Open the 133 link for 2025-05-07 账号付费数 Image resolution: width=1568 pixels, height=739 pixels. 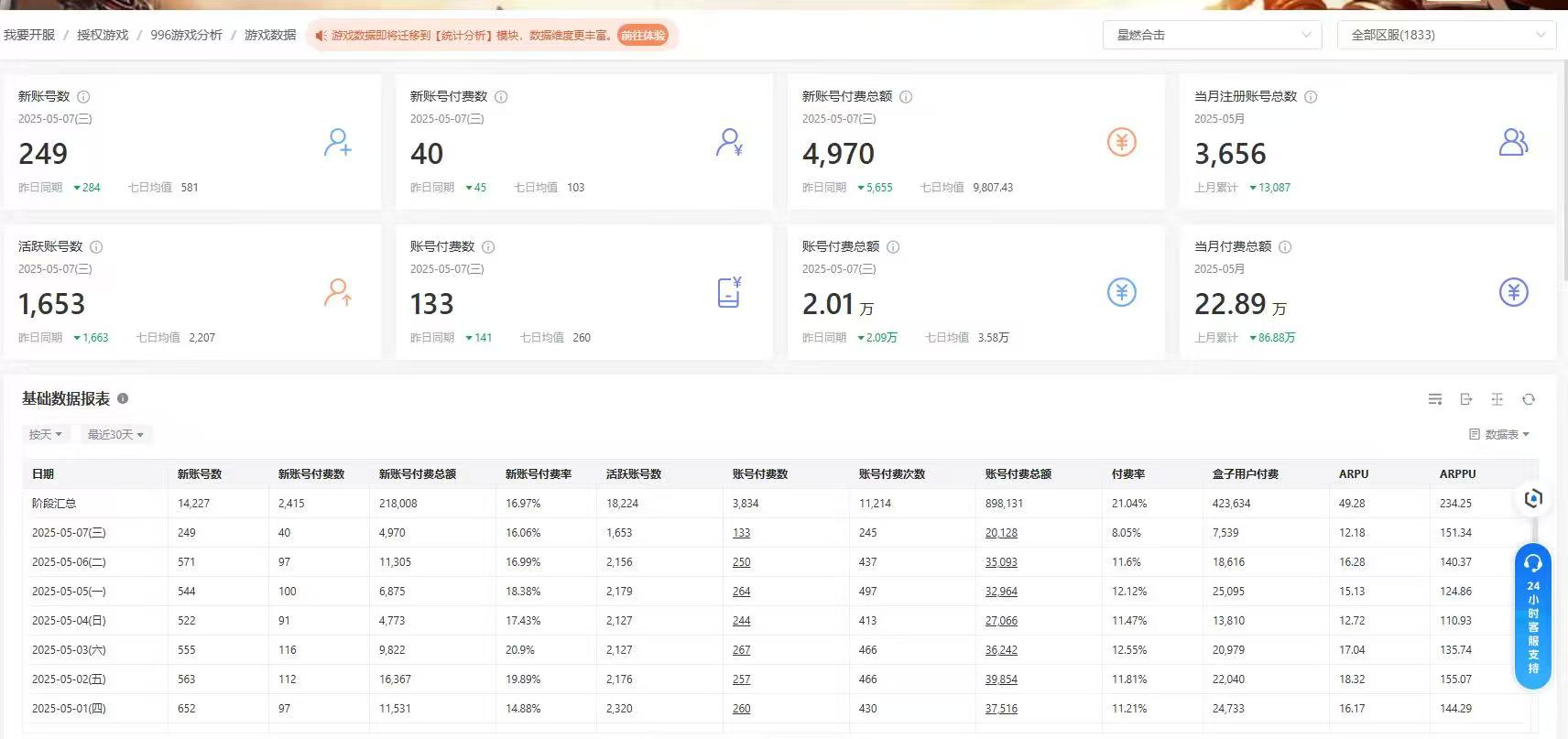[x=741, y=533]
